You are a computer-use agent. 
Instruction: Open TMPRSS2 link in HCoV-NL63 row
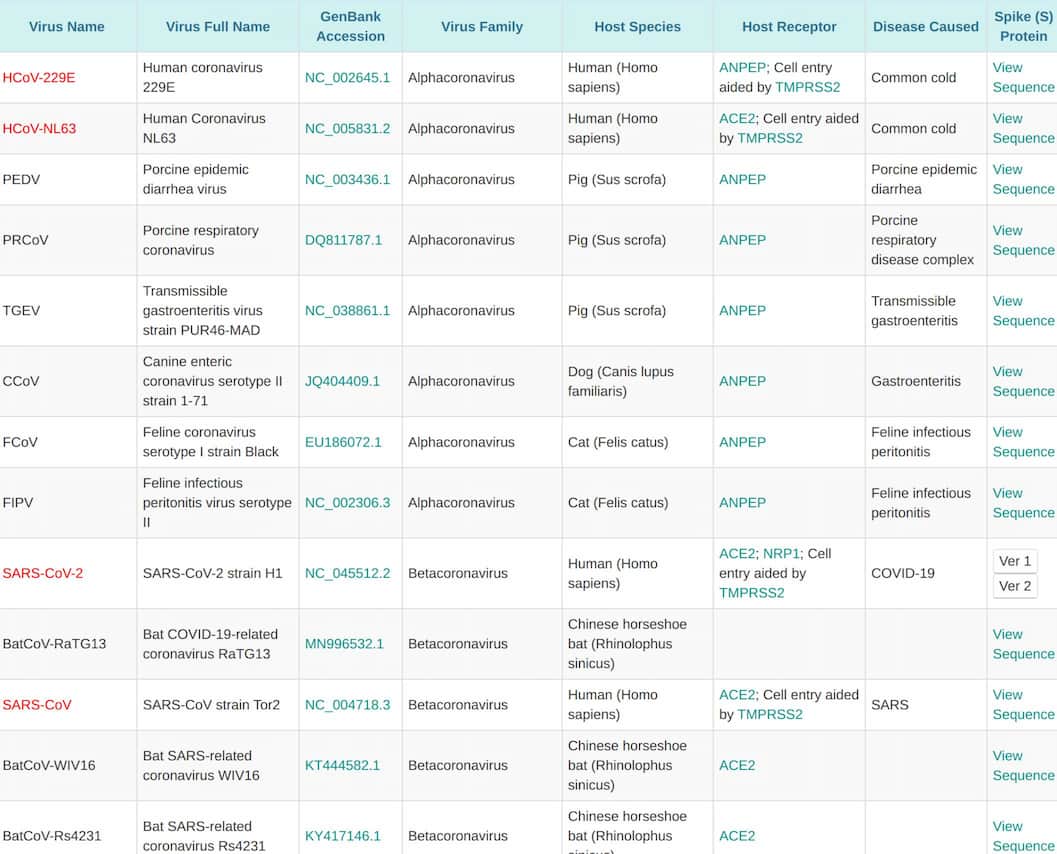point(769,139)
